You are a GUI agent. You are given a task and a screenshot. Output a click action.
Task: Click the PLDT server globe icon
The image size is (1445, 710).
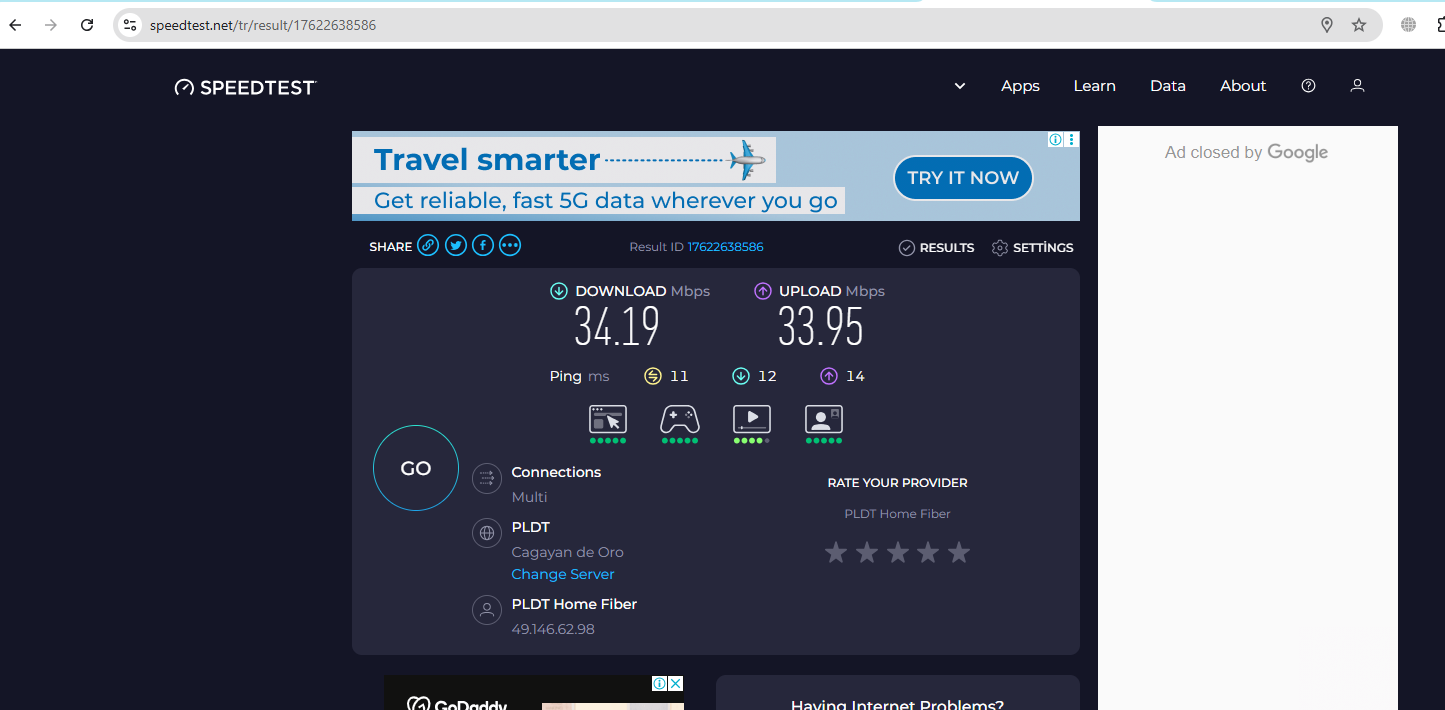tap(487, 533)
